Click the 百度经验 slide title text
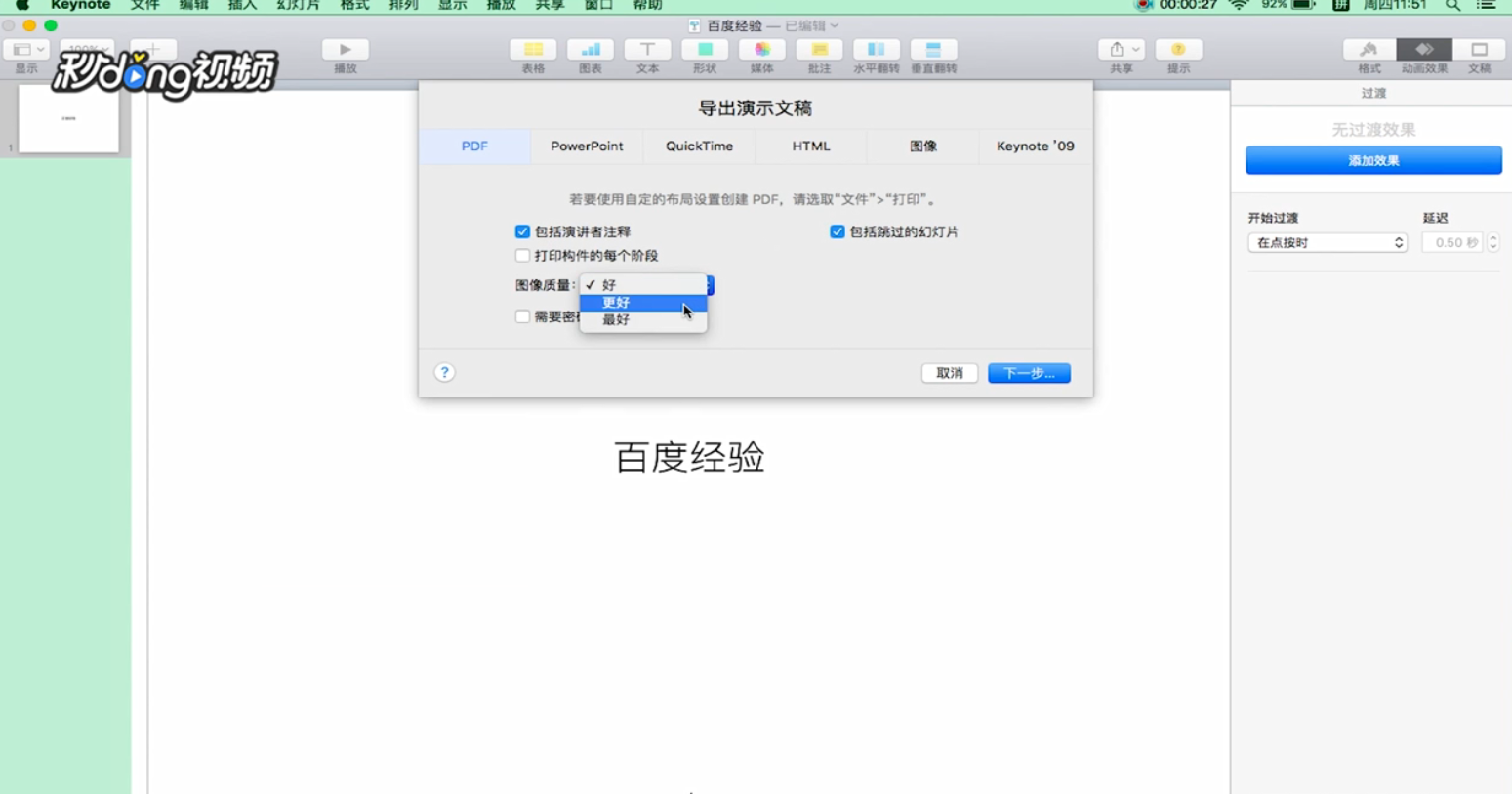The image size is (1512, 794). (x=689, y=457)
